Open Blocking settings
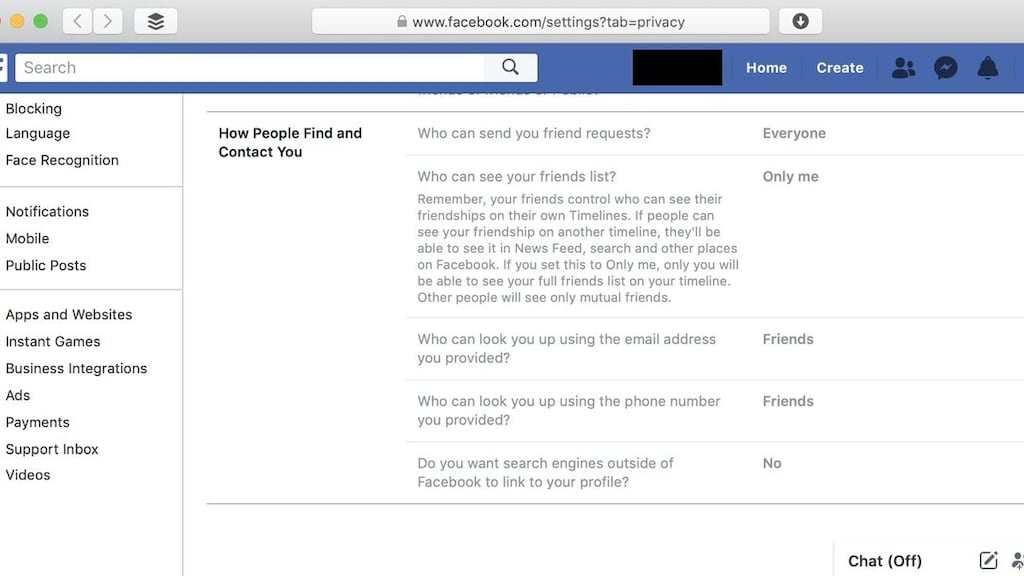 (33, 108)
